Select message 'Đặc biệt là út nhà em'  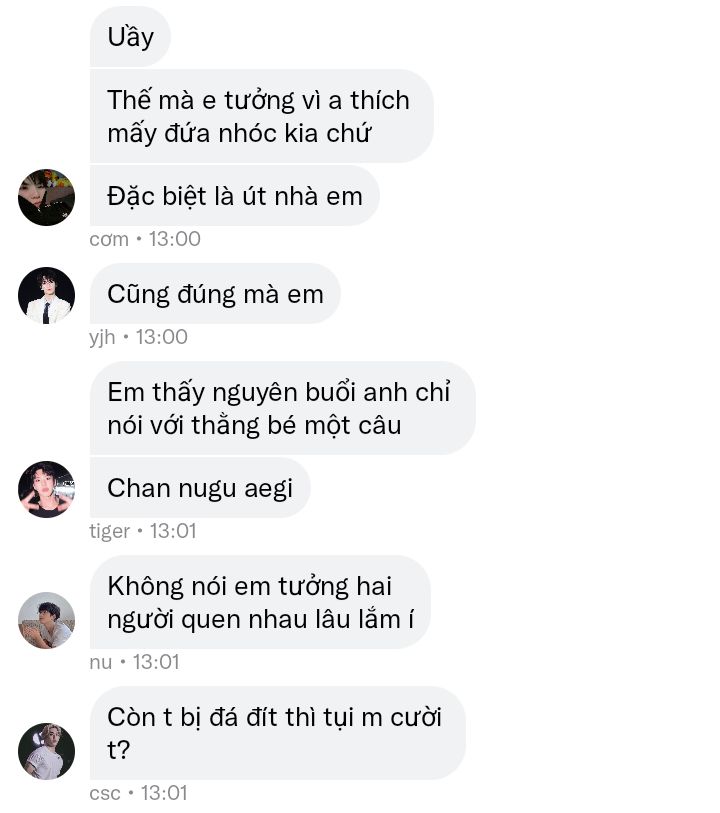[x=235, y=196]
